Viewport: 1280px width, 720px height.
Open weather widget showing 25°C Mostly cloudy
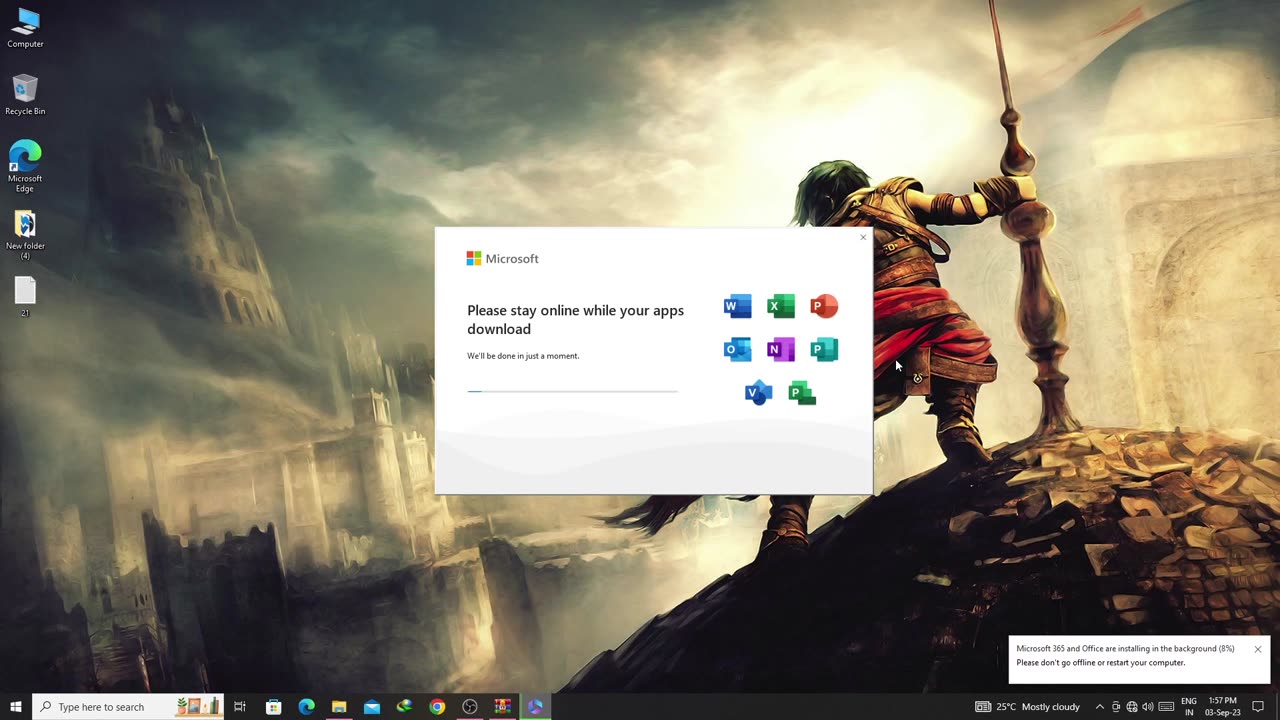pyautogui.click(x=1028, y=707)
